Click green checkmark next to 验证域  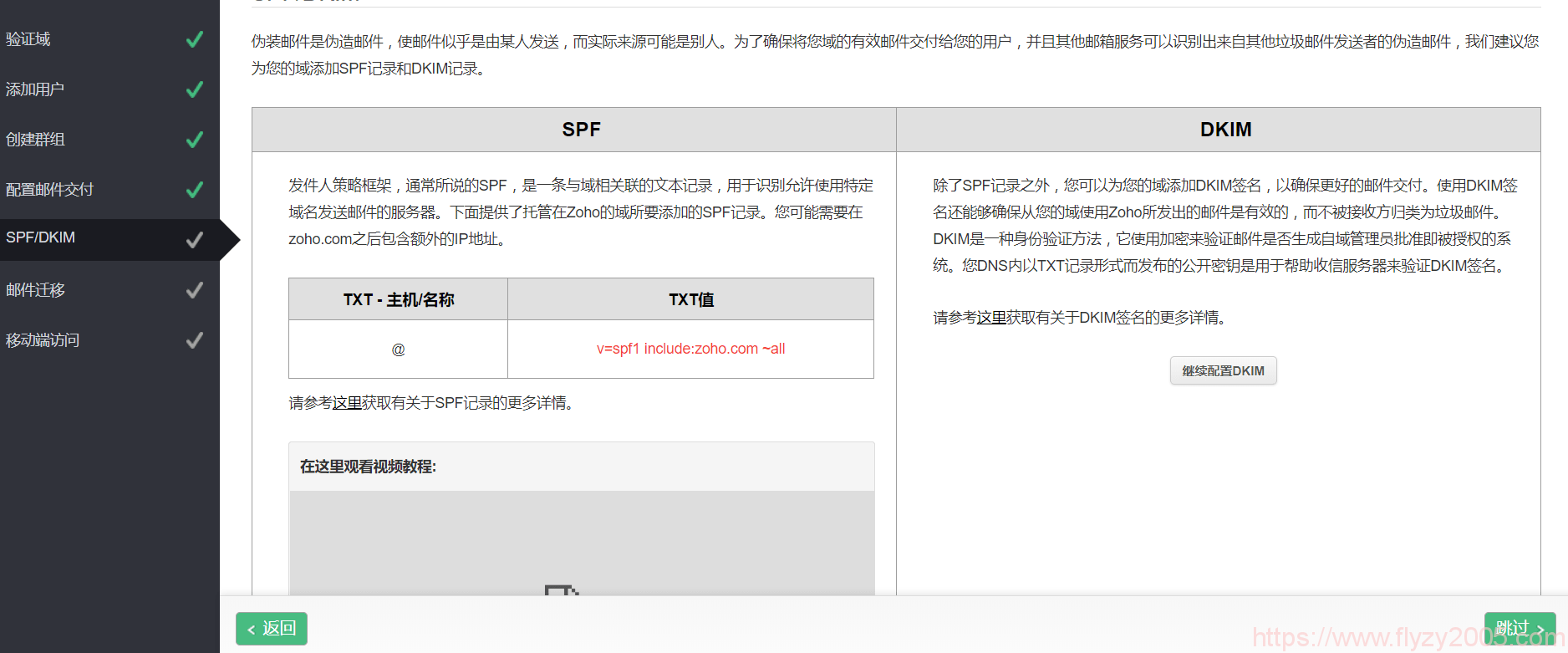point(195,39)
